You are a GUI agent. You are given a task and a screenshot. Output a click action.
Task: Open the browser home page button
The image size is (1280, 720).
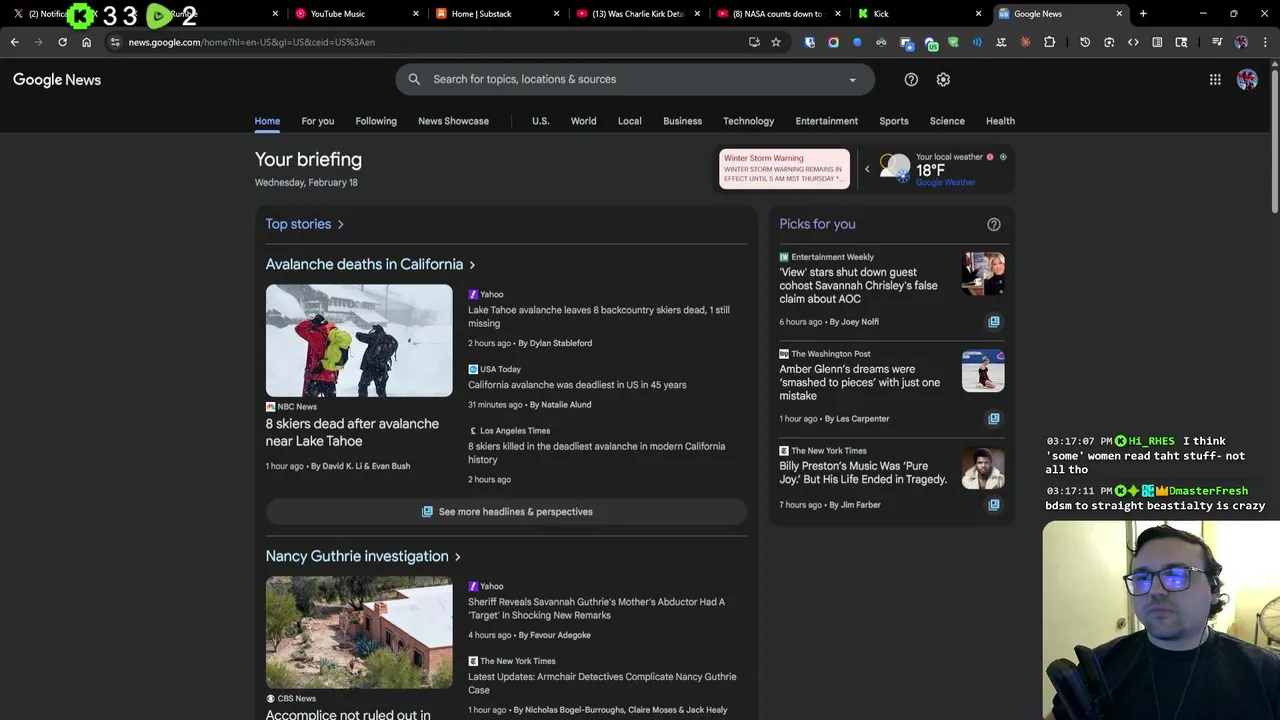tap(86, 42)
